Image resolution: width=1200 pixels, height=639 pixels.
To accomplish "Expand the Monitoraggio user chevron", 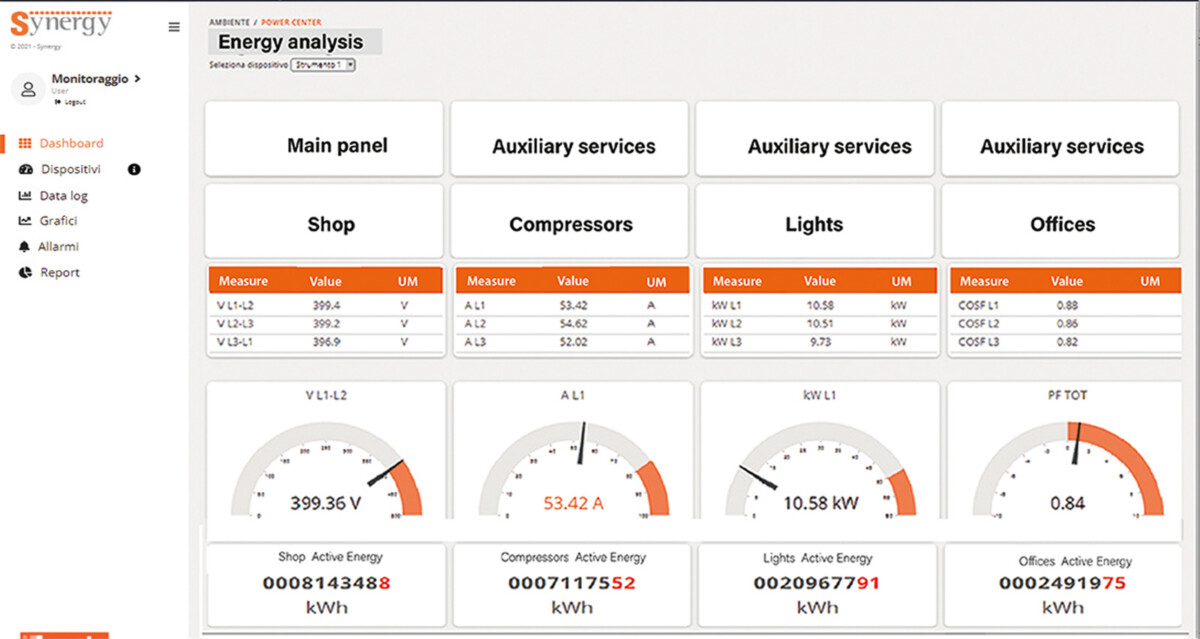I will coord(137,79).
